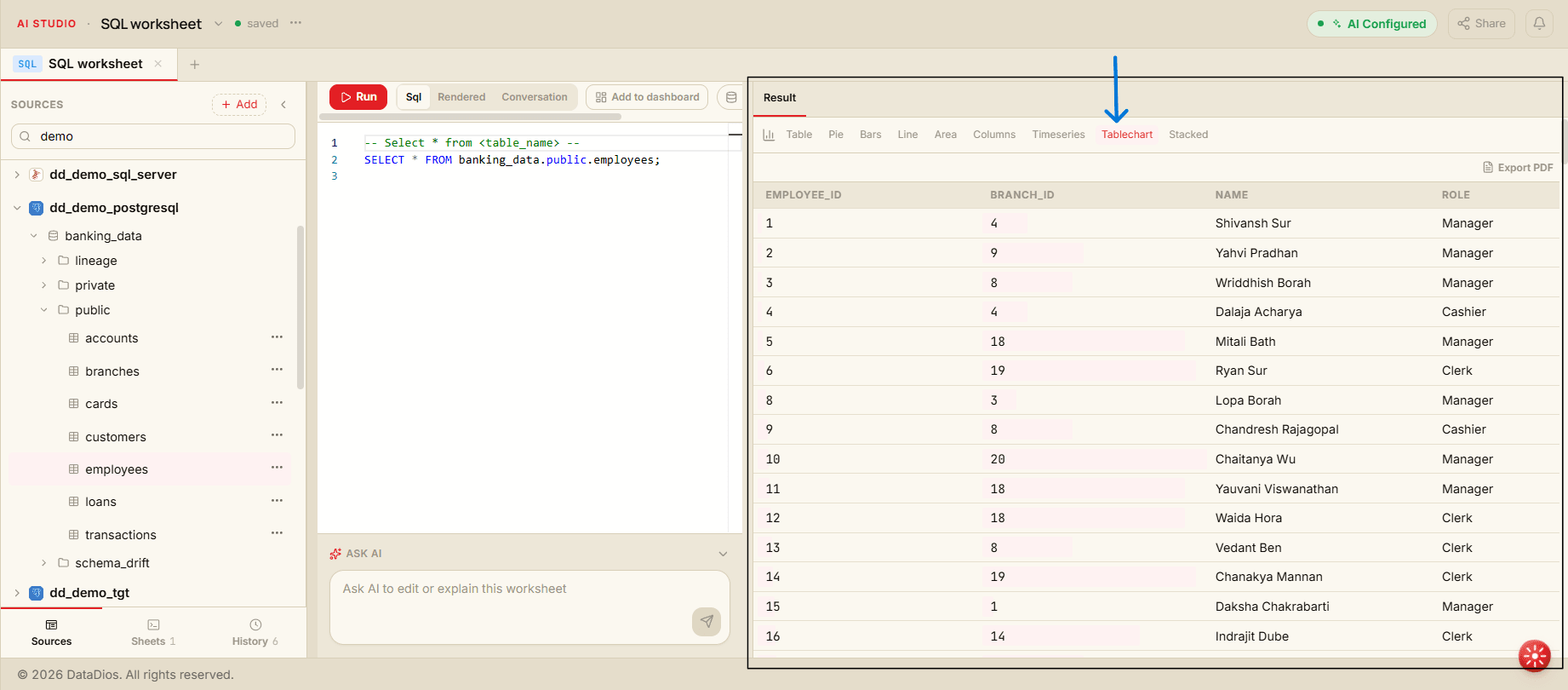
Task: Open options menu for accounts table
Action: pos(277,337)
